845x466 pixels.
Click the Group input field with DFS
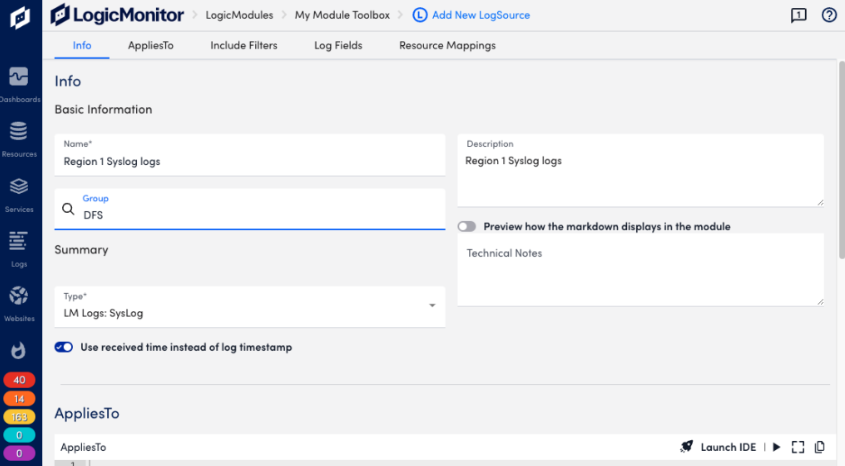[x=250, y=209]
